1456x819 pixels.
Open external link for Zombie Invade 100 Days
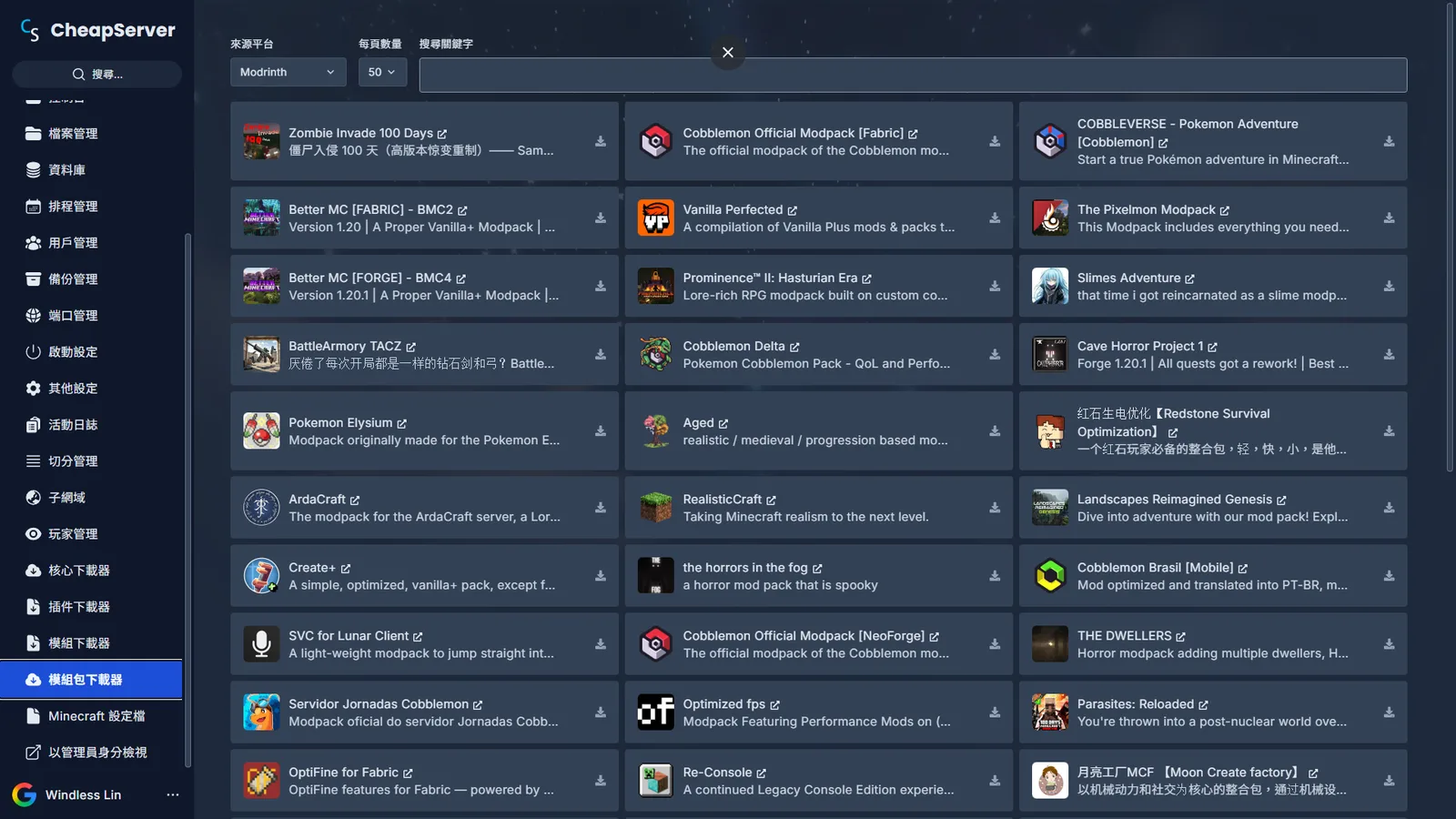[x=442, y=134]
